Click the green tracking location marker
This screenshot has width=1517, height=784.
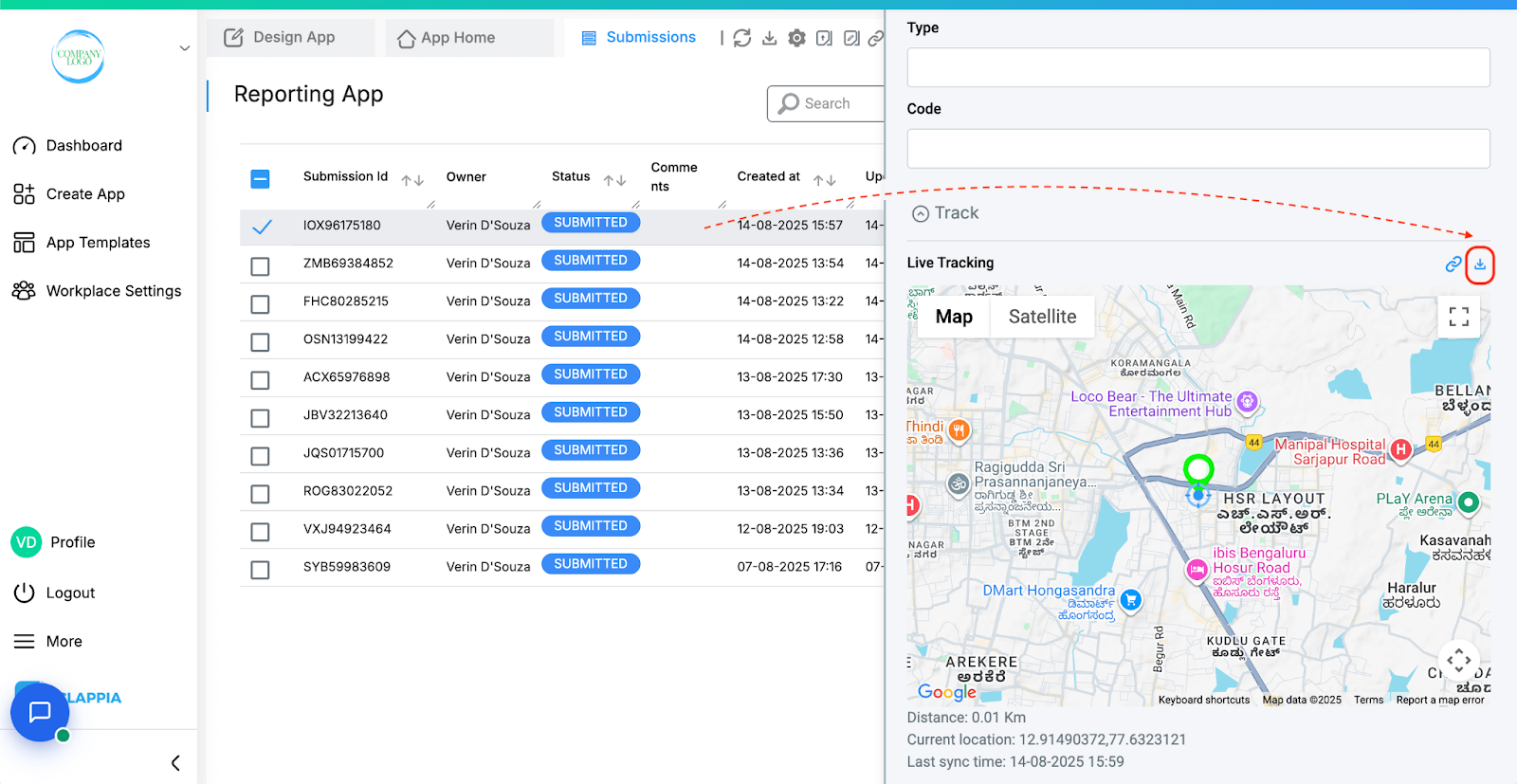[x=1198, y=468]
